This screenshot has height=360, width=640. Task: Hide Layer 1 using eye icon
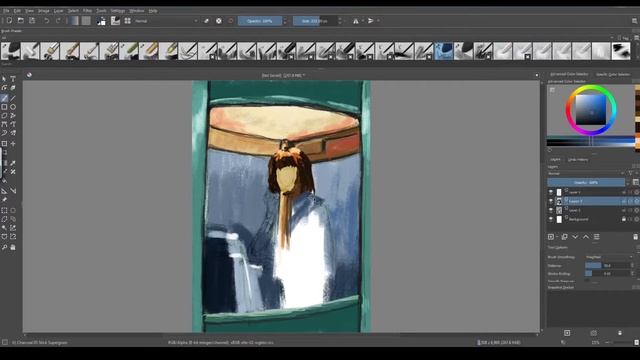[551, 192]
